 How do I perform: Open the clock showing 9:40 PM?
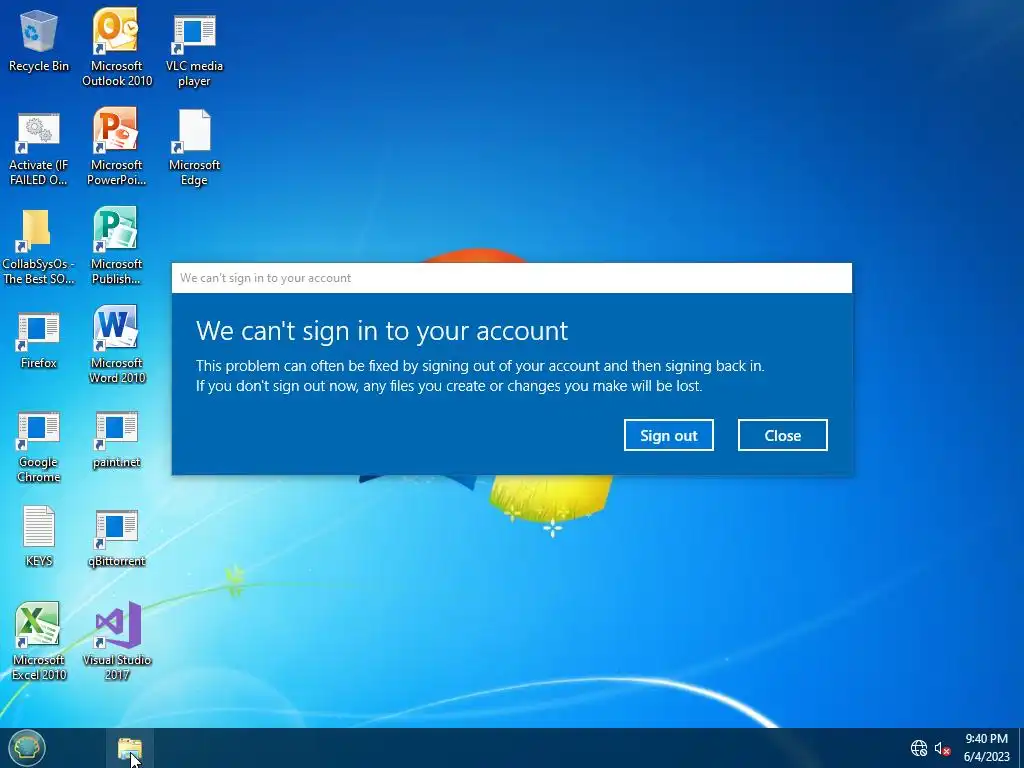point(987,748)
